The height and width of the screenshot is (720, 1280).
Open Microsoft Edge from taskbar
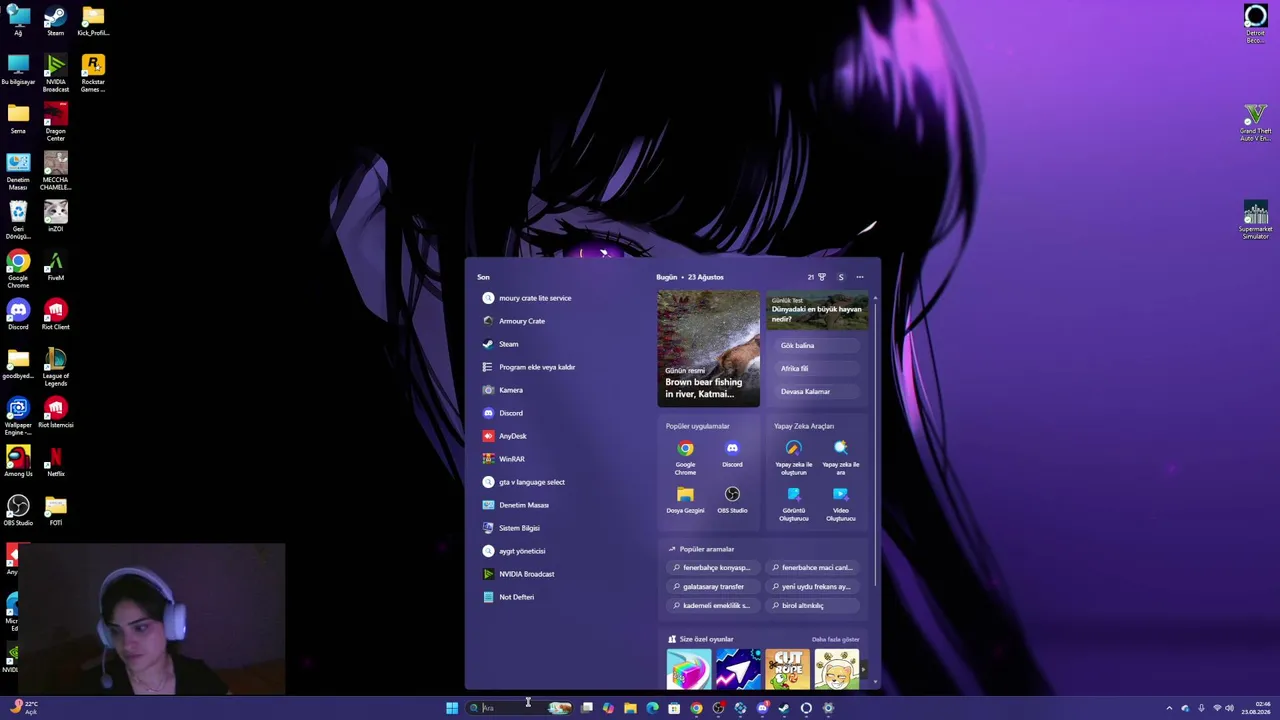point(652,708)
